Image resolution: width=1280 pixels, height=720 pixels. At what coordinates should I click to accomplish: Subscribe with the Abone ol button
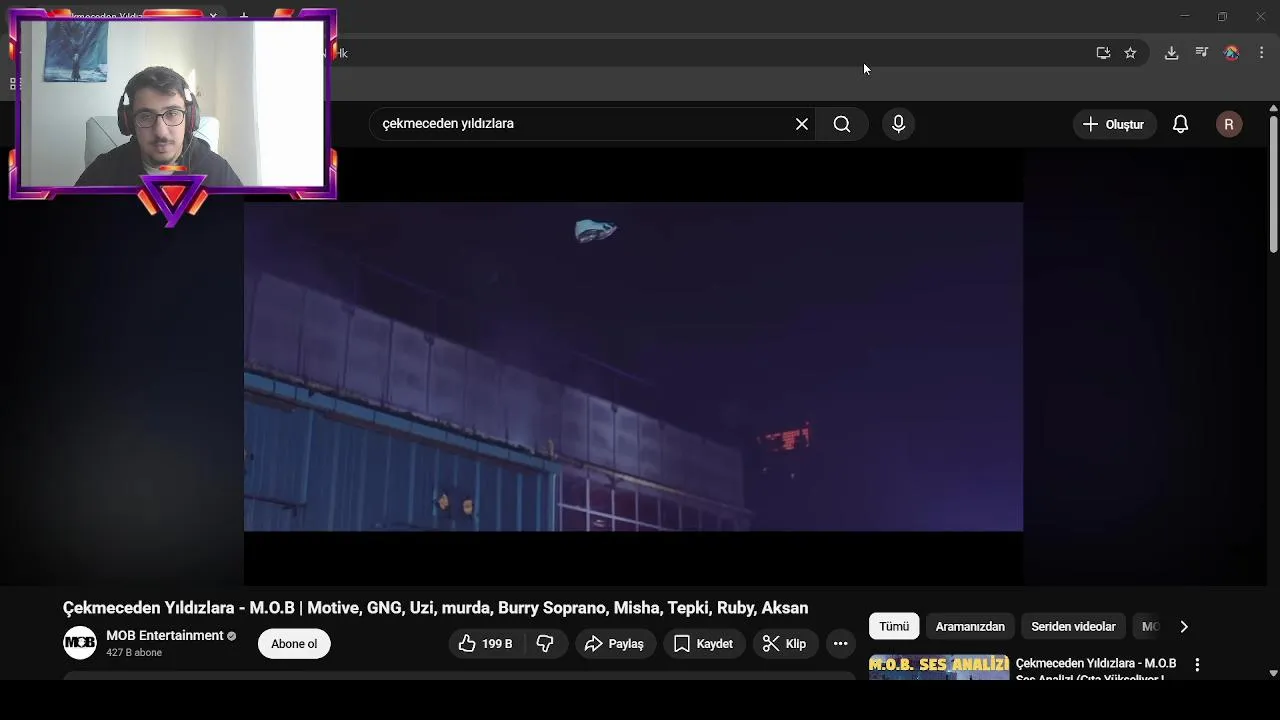pyautogui.click(x=294, y=644)
